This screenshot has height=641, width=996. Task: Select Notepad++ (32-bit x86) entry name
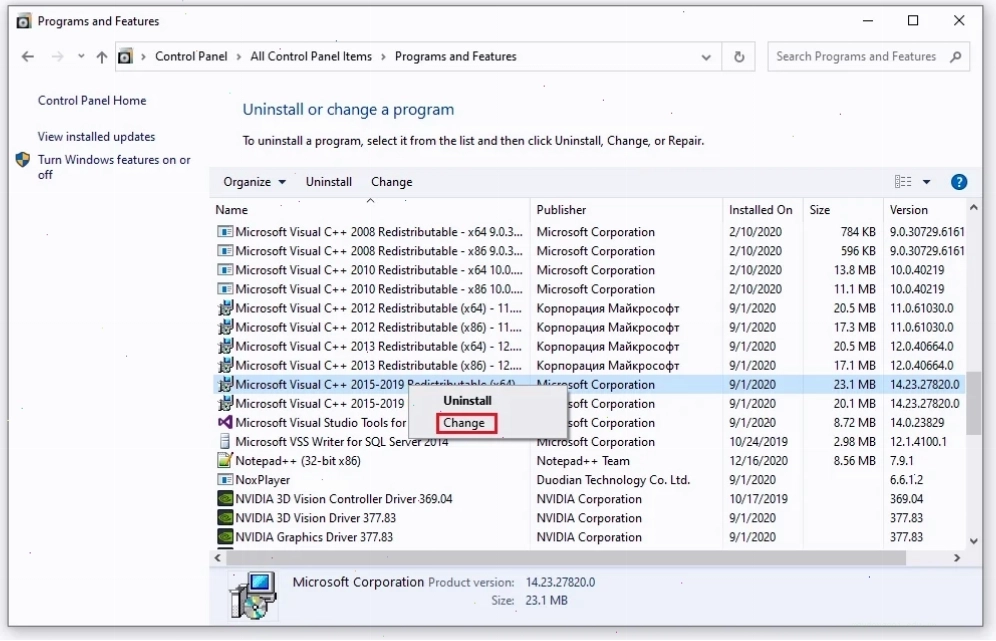pyautogui.click(x=298, y=461)
